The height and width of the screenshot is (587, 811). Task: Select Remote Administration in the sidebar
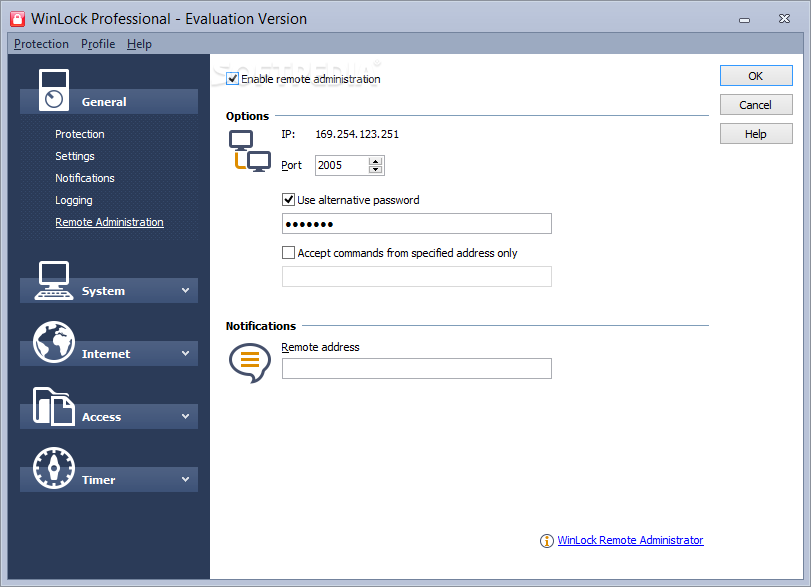pos(109,222)
